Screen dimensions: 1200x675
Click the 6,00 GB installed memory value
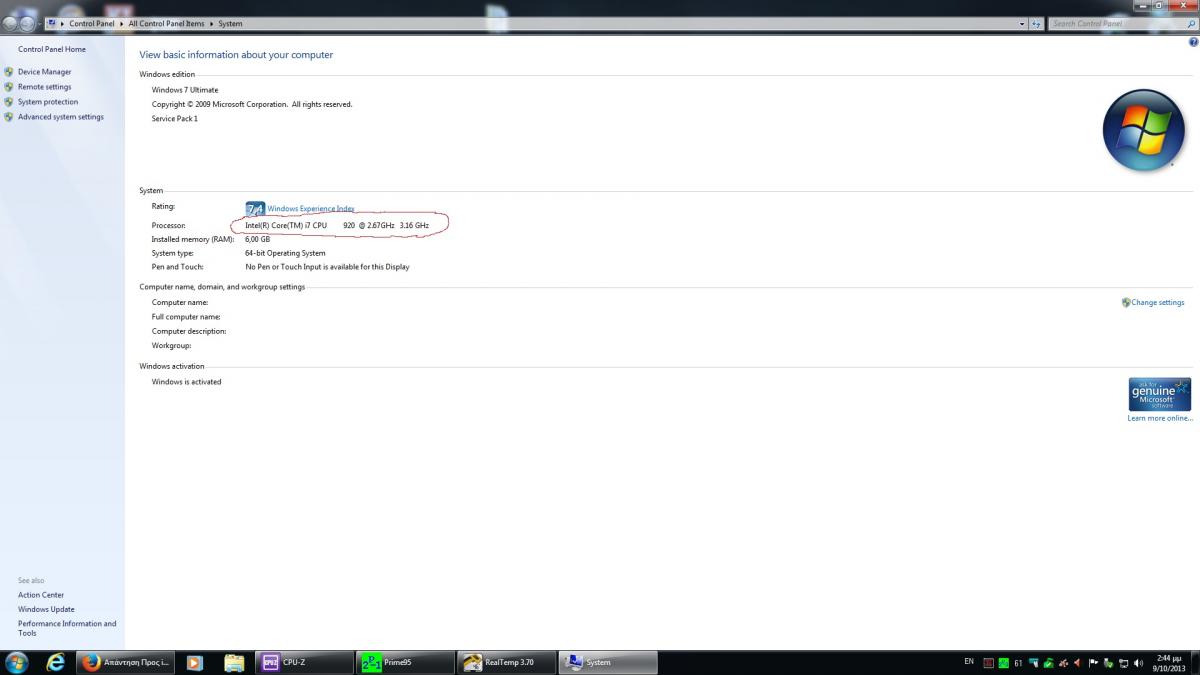click(258, 239)
